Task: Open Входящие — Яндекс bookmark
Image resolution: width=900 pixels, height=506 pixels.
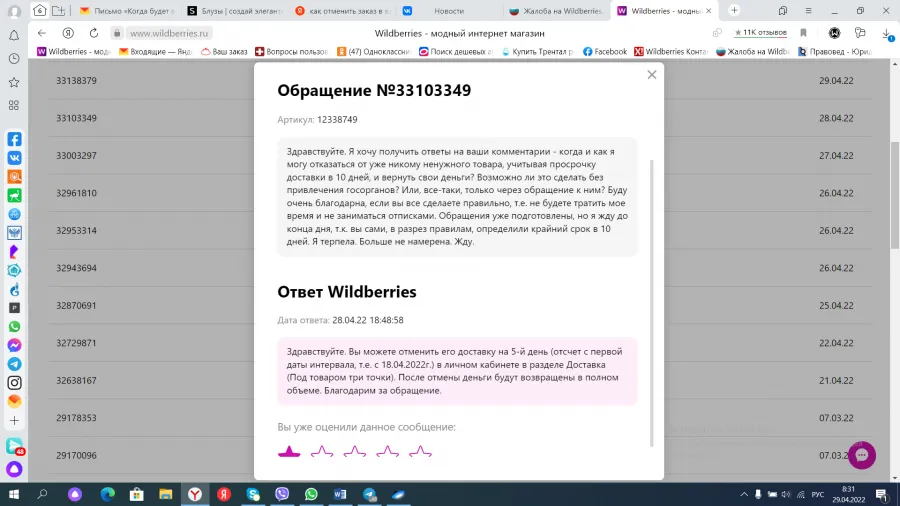Action: click(156, 52)
